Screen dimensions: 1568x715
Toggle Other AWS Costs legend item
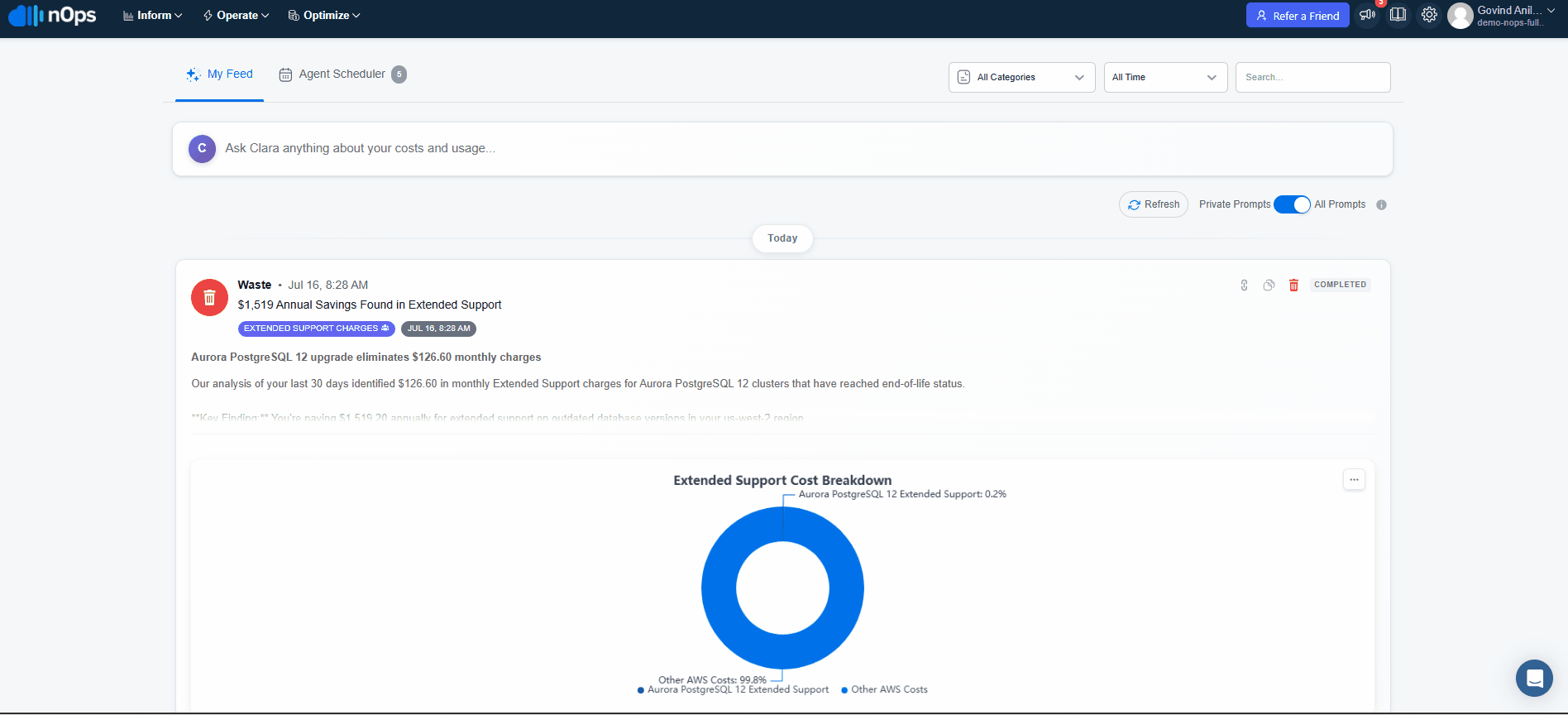click(x=884, y=689)
